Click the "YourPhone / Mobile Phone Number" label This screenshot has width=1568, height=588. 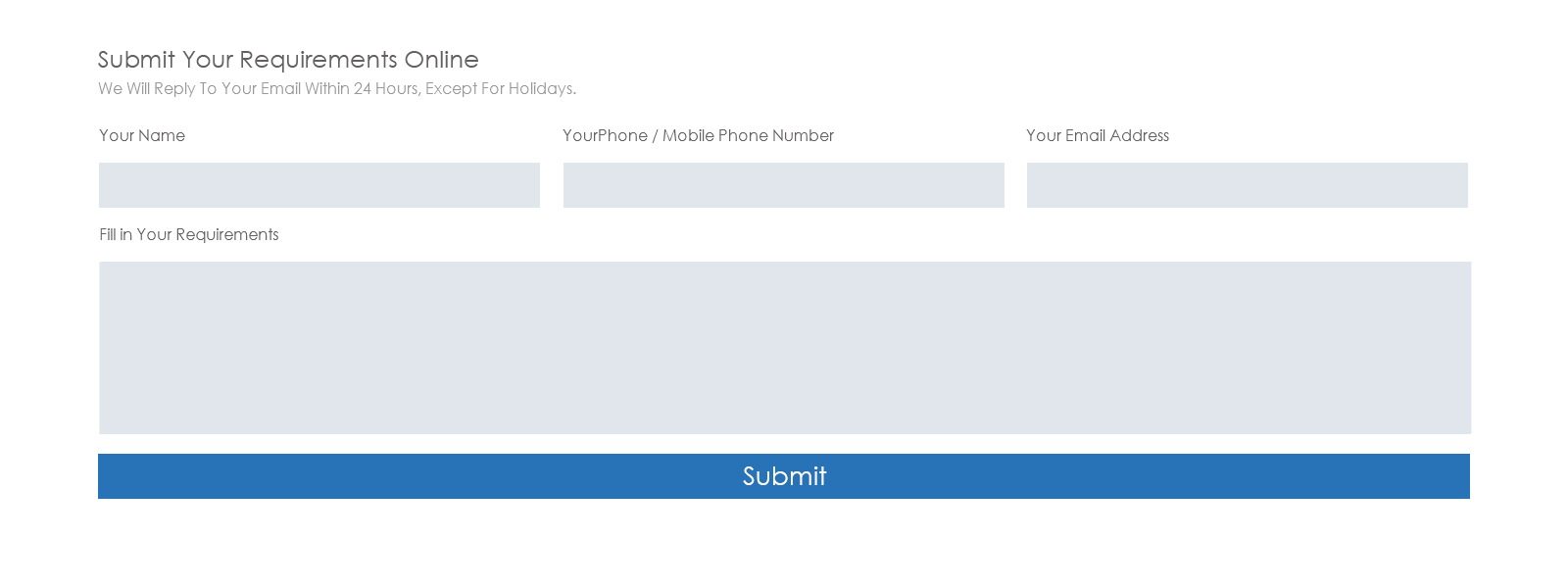(698, 135)
